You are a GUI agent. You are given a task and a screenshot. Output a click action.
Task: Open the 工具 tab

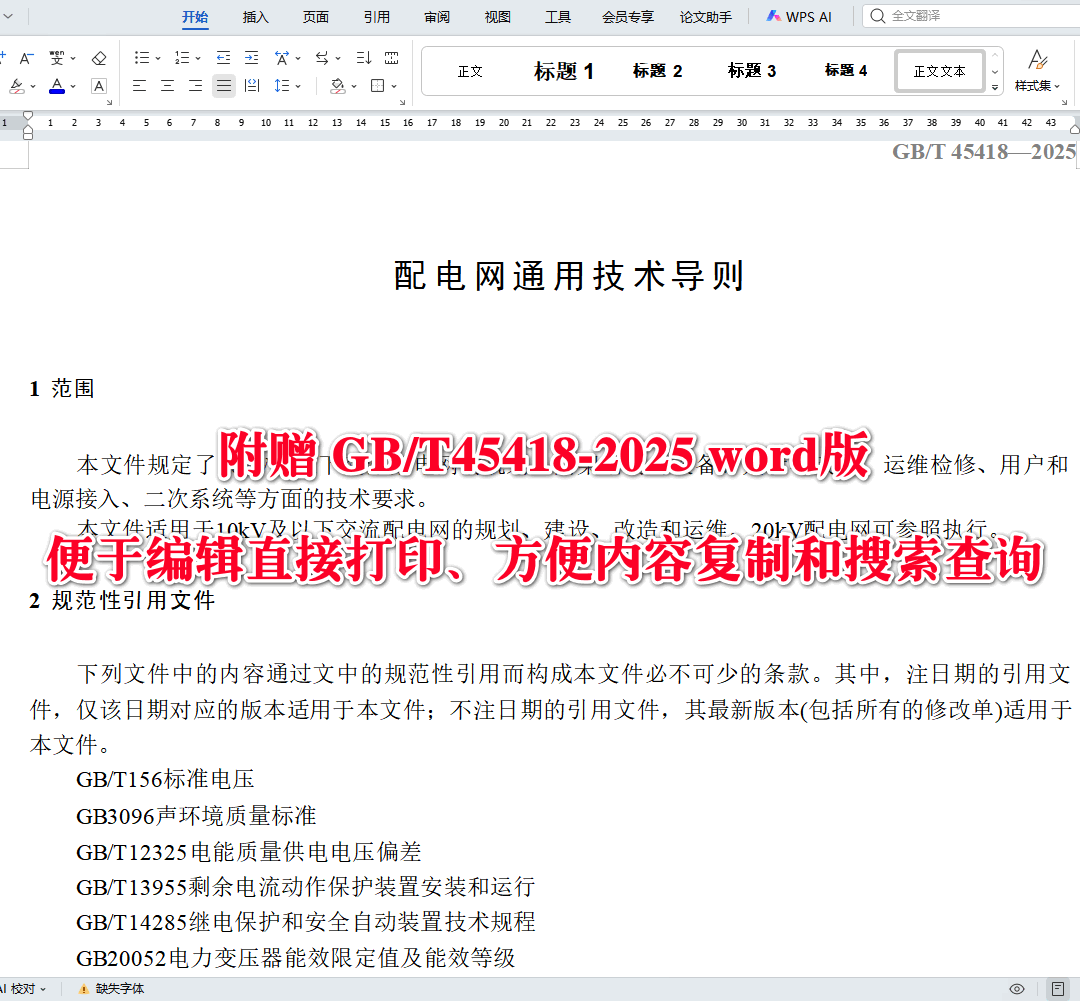tap(558, 17)
